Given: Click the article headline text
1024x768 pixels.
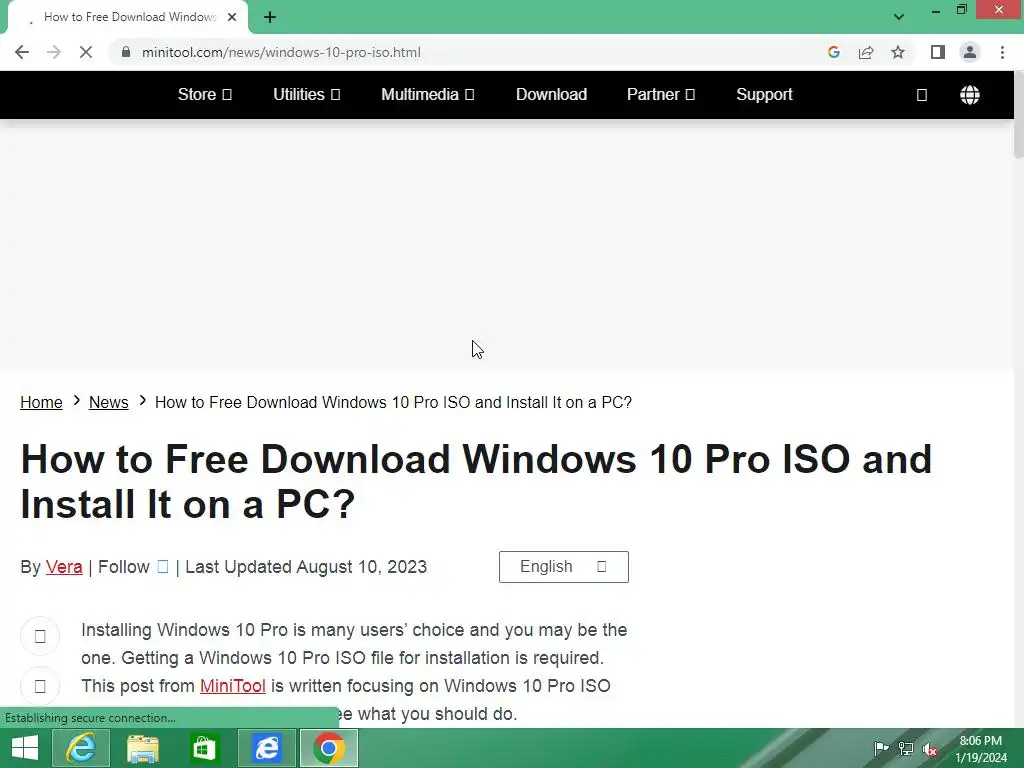Looking at the screenshot, I should [476, 481].
